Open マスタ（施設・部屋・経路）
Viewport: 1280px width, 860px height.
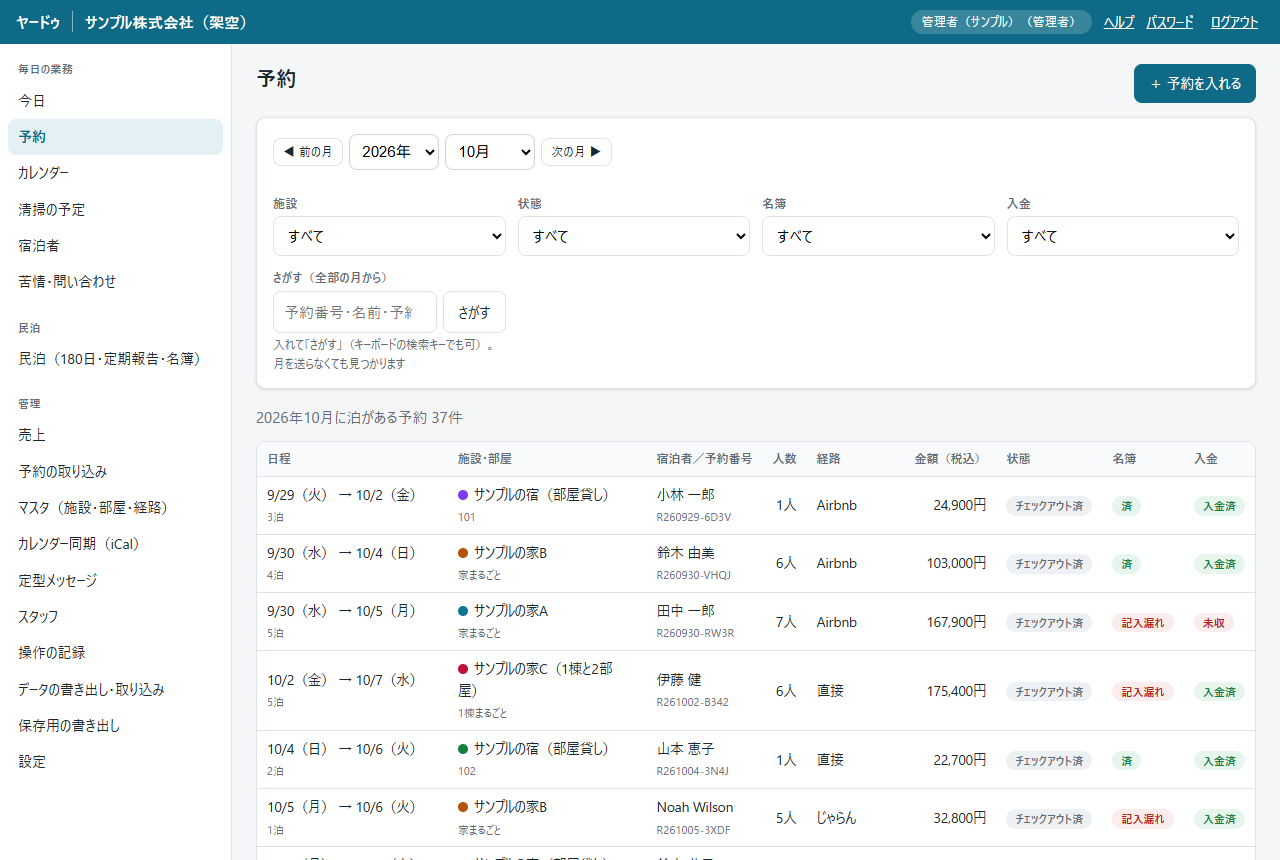[115, 507]
